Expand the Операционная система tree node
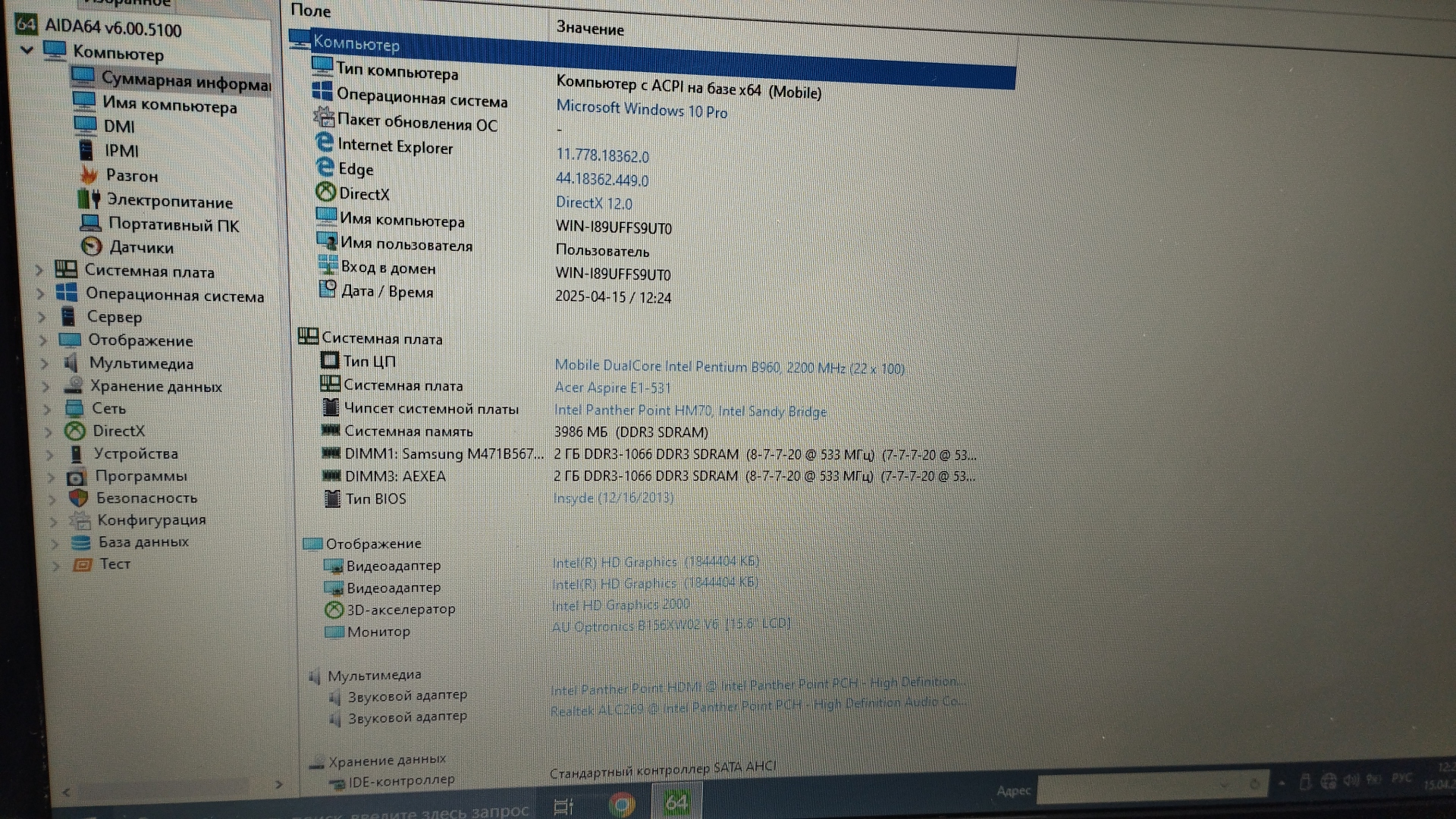The image size is (1456, 819). (41, 293)
